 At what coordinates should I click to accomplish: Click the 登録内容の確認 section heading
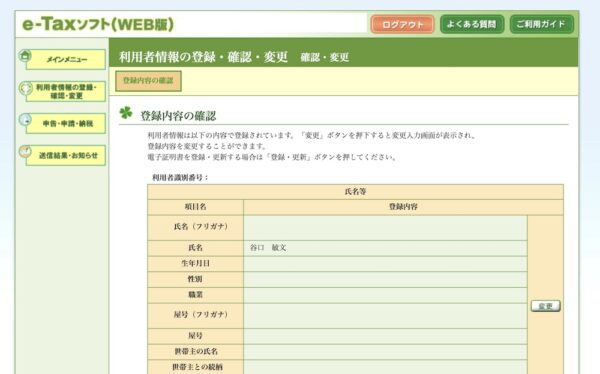(178, 116)
